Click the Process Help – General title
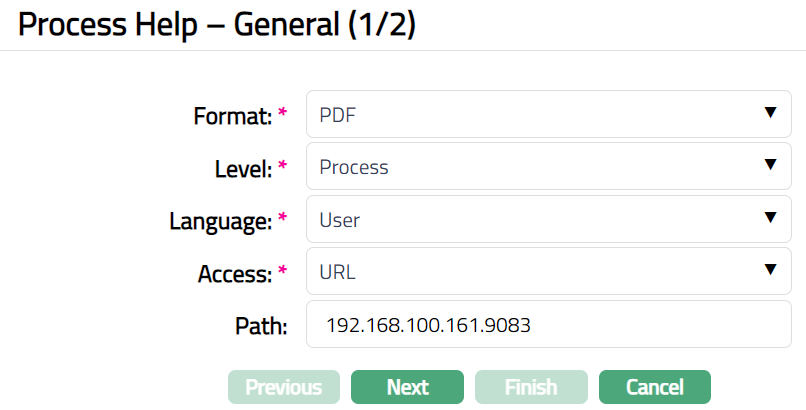 pos(216,25)
